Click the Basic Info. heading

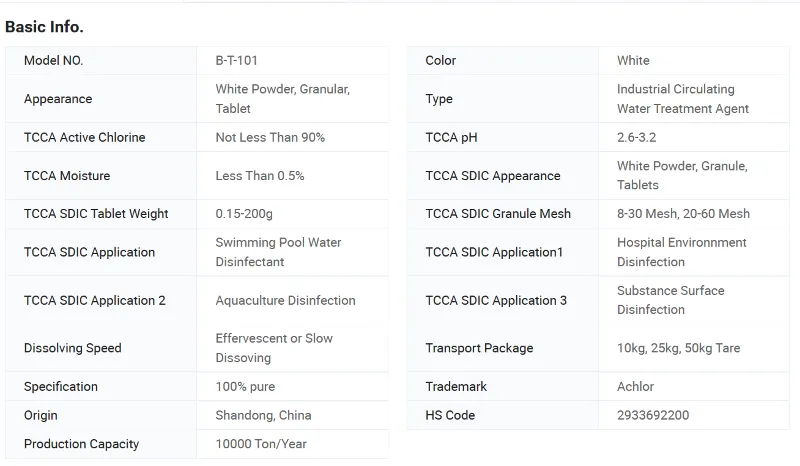44,26
